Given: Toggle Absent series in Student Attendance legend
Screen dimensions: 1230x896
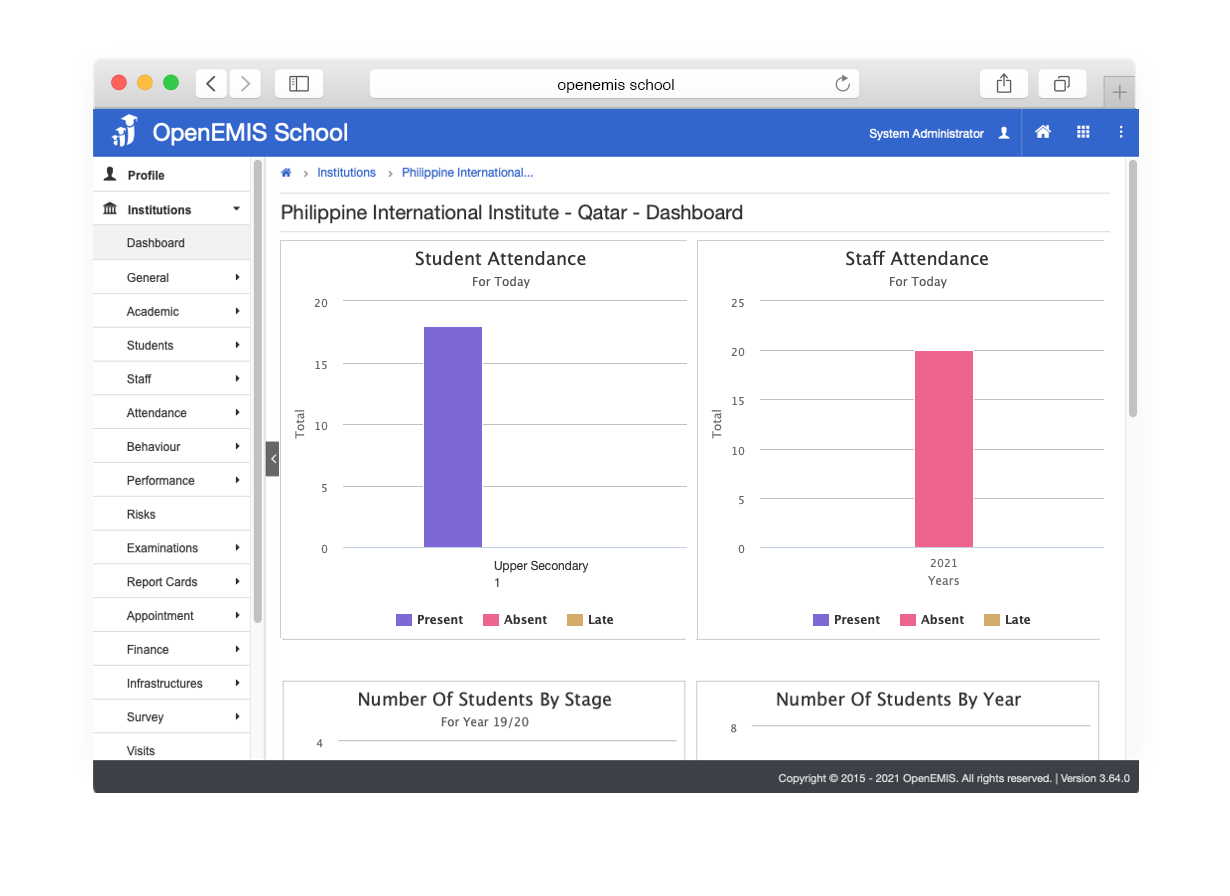Looking at the screenshot, I should point(515,620).
